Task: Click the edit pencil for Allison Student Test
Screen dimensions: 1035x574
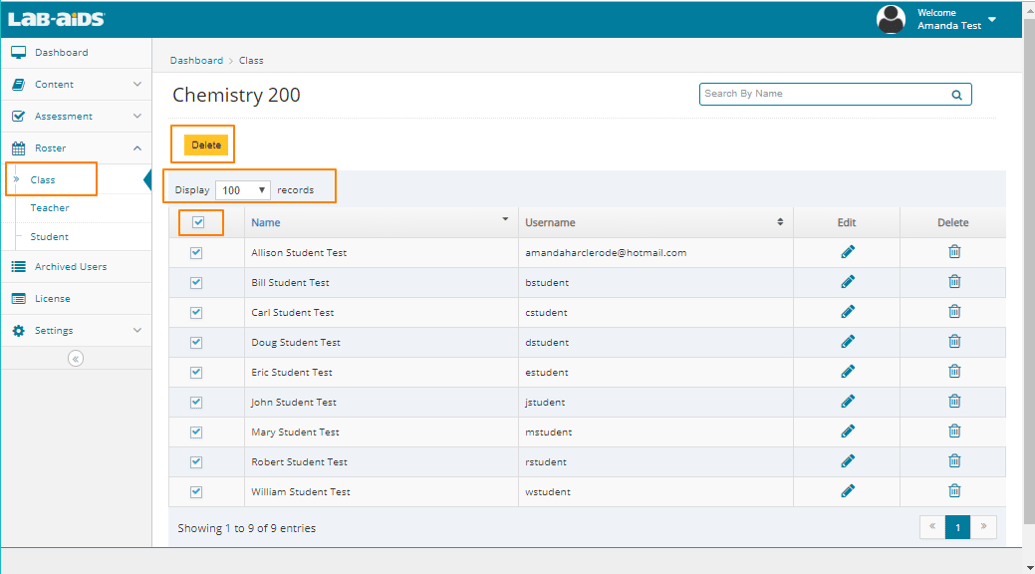Action: pos(848,252)
